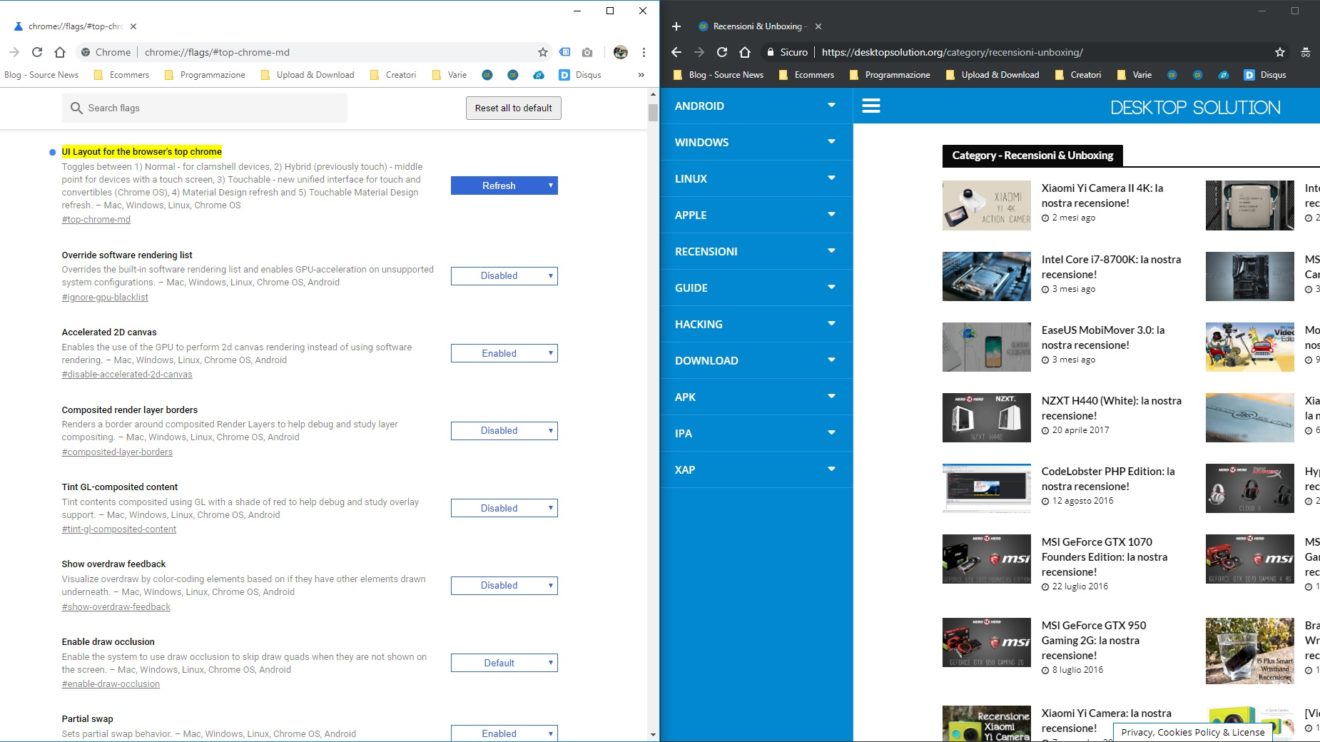Viewport: 1320px width, 742px height.
Task: Click the reload icon in the flags window
Action: [37, 52]
